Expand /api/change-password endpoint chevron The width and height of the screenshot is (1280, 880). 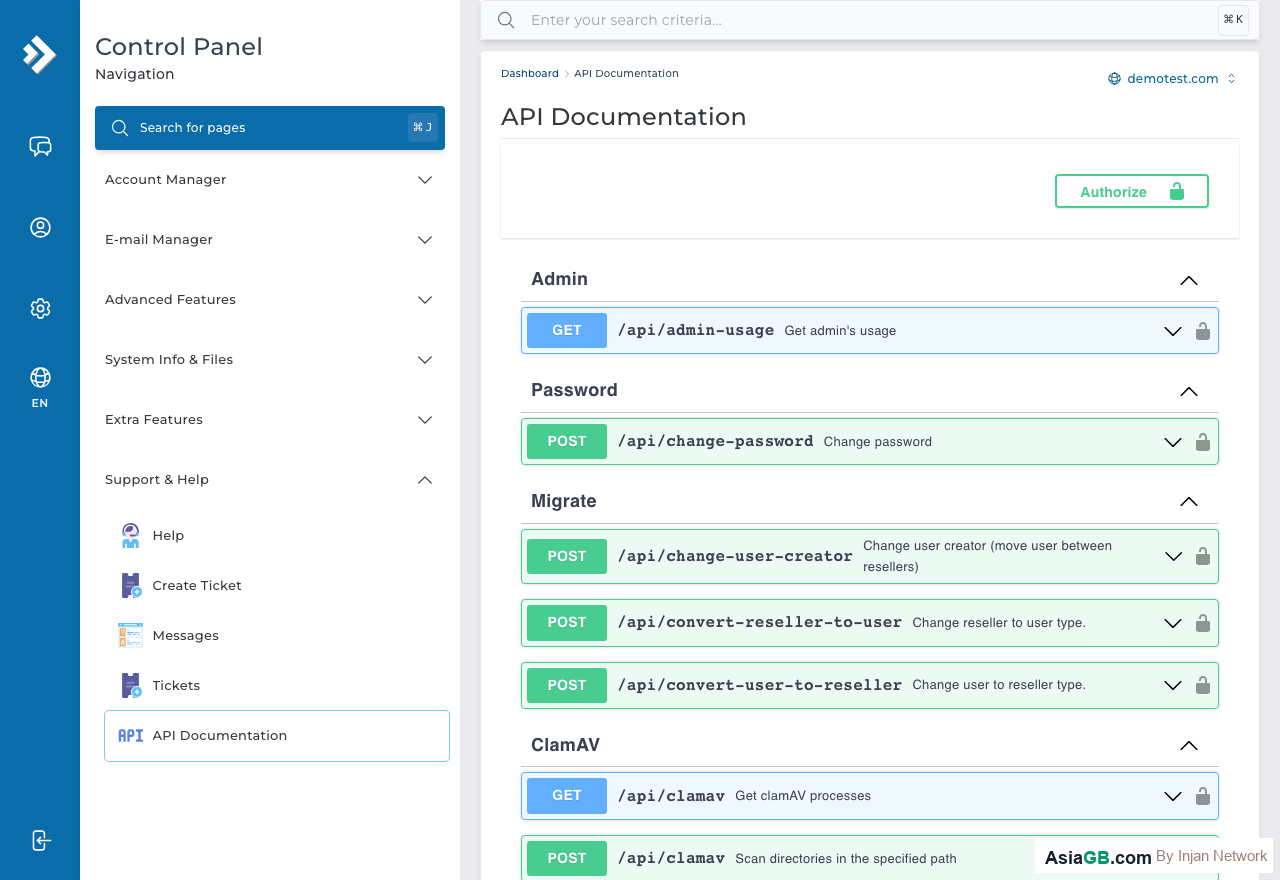[1173, 442]
